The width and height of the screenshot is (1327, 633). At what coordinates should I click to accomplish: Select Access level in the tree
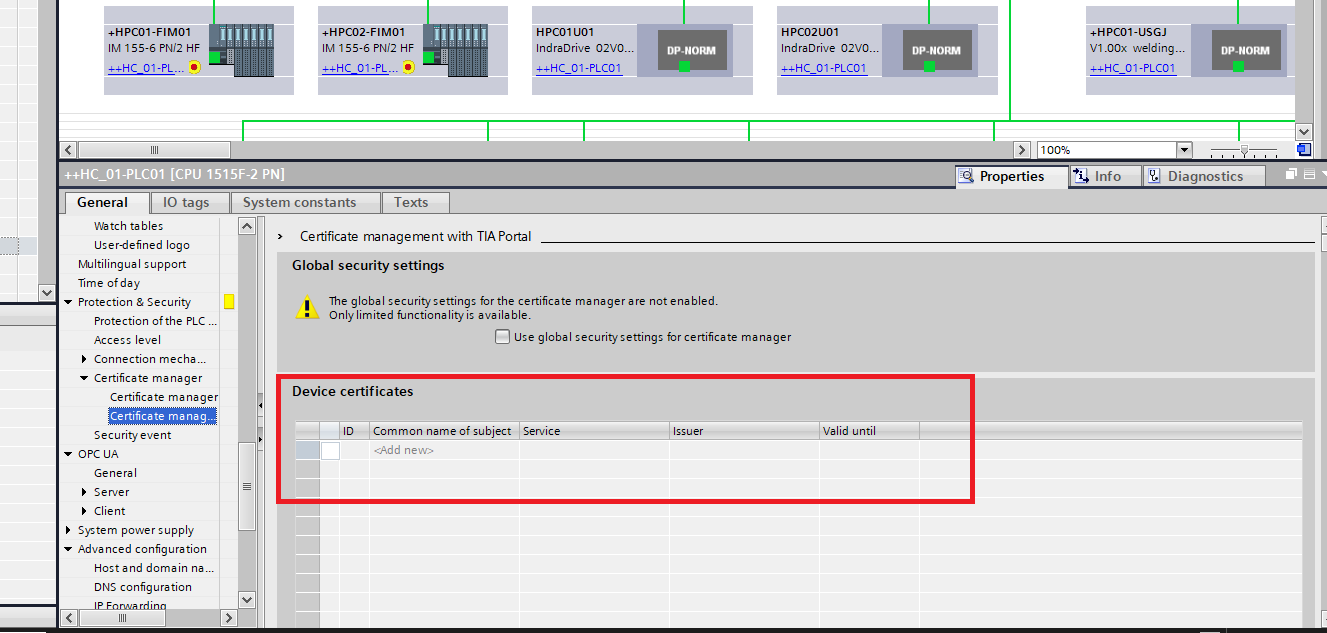pyautogui.click(x=127, y=340)
